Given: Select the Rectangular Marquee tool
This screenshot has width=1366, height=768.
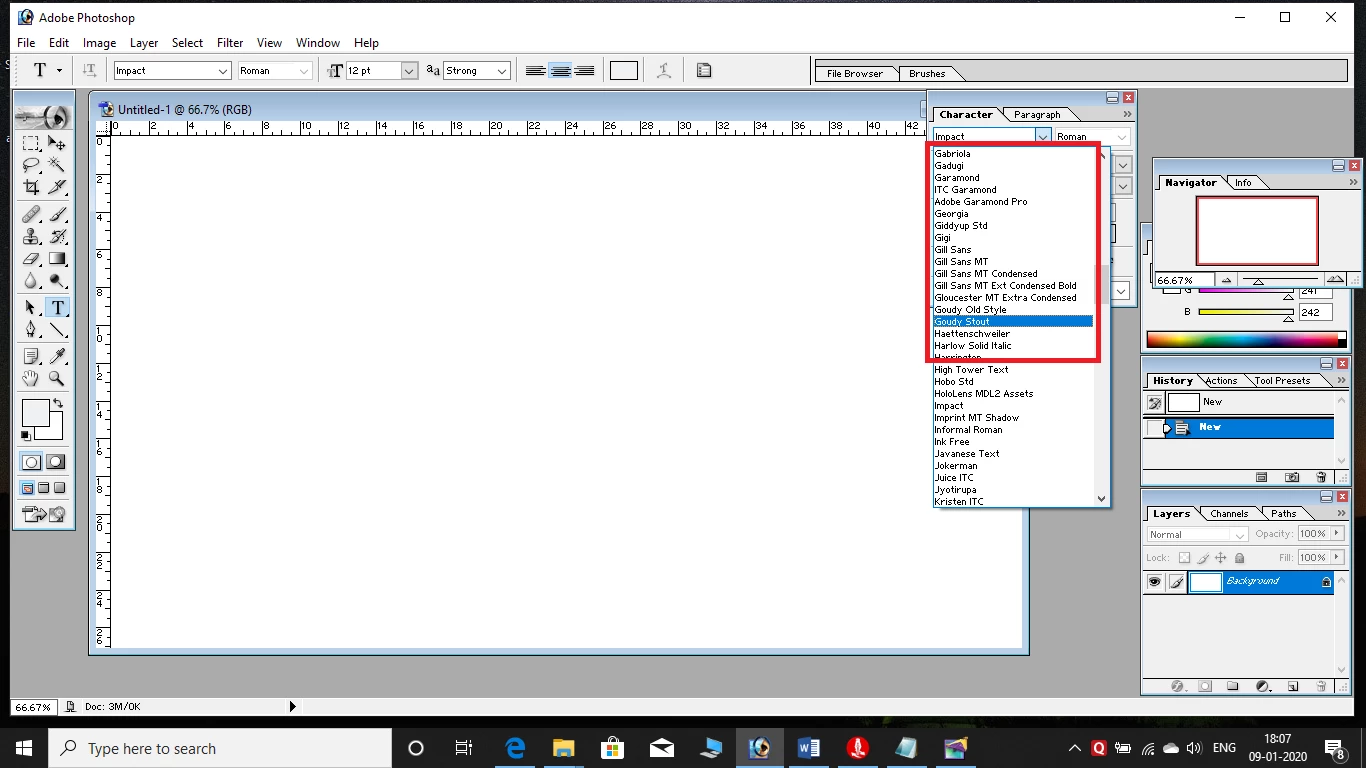Looking at the screenshot, I should click(31, 144).
